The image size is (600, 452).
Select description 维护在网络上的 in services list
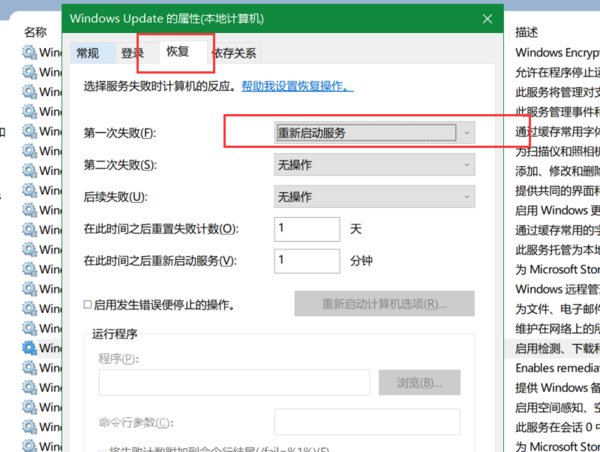pyautogui.click(x=558, y=328)
